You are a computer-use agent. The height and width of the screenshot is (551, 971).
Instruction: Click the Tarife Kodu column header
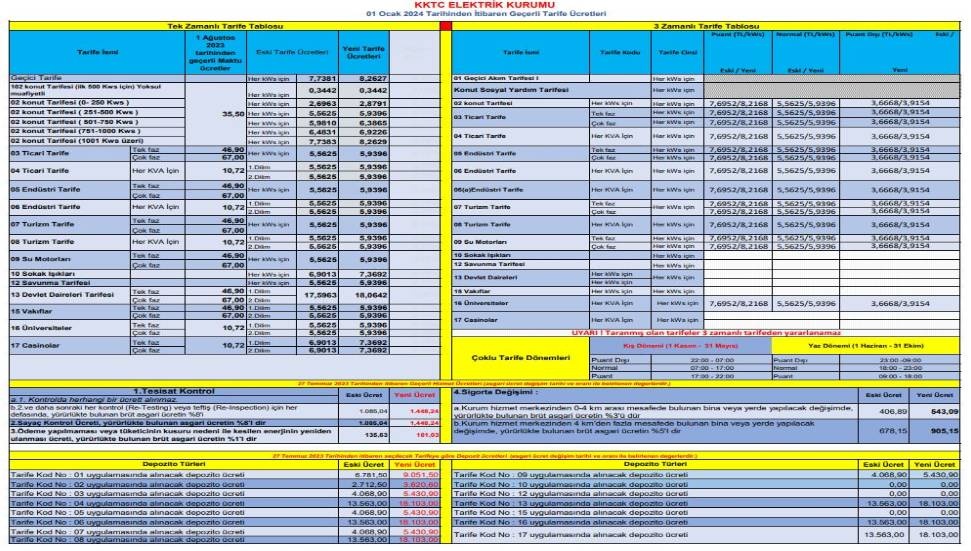(x=619, y=50)
